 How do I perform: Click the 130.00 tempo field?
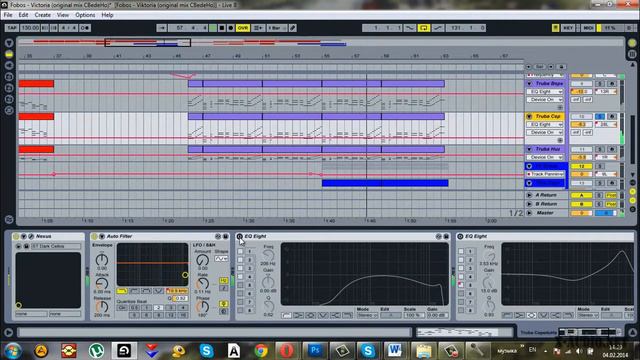pos(29,28)
